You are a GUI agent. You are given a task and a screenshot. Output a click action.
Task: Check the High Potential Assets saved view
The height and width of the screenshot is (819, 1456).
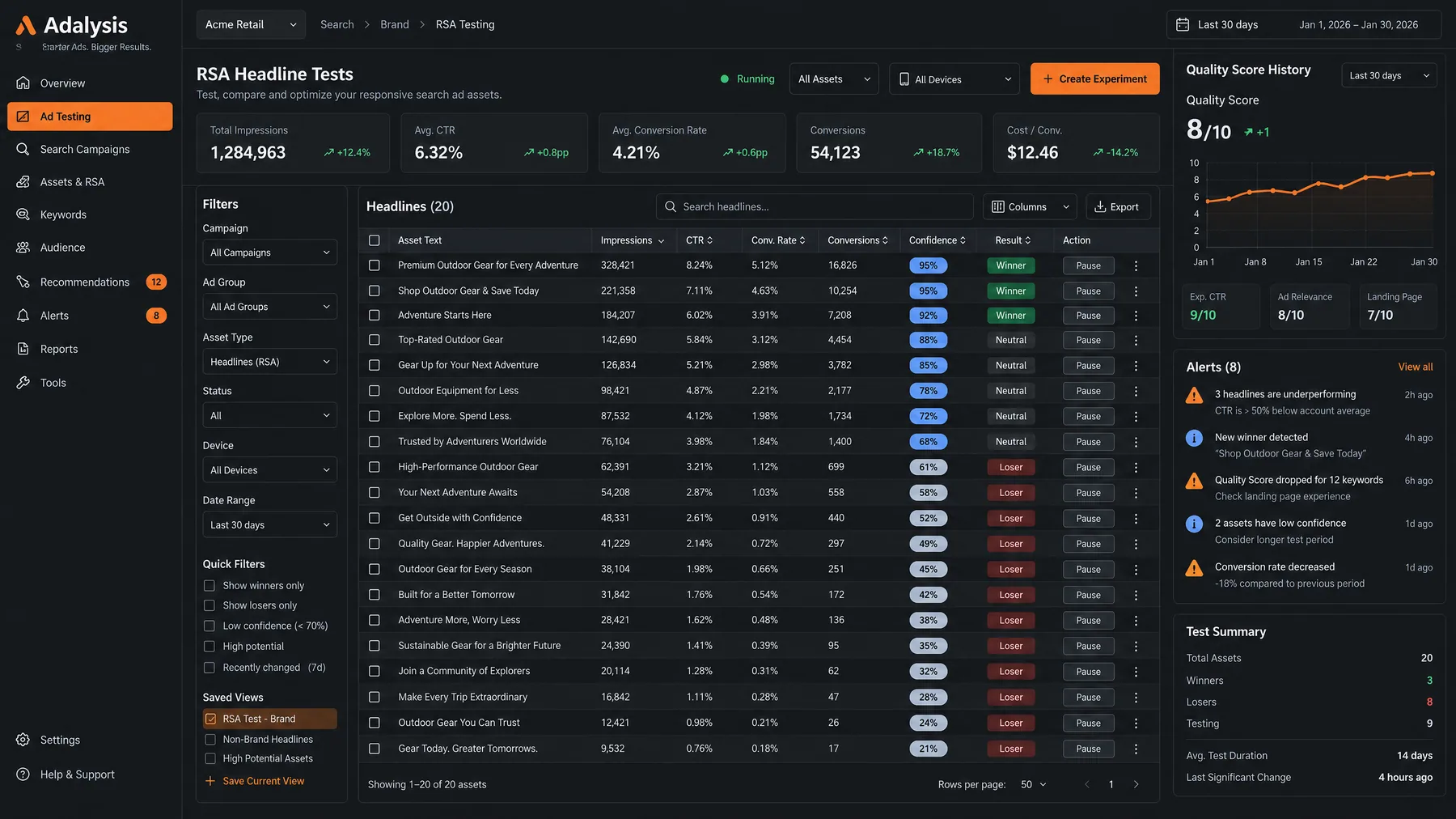[x=210, y=758]
